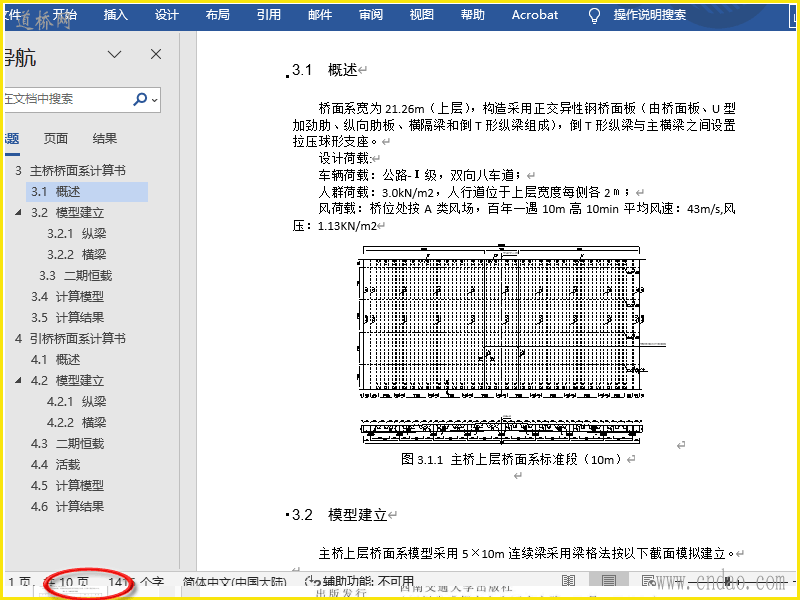Open navigation pane options chevron

tap(114, 54)
